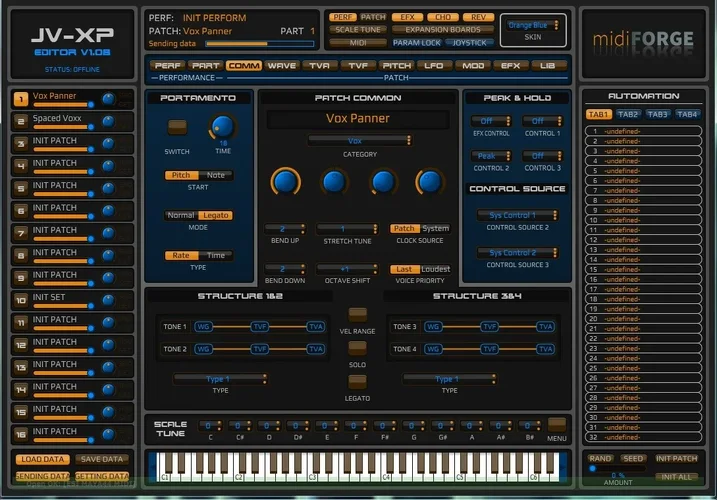The height and width of the screenshot is (500, 717).
Task: Toggle the Portamento Switch button
Action: click(x=177, y=127)
